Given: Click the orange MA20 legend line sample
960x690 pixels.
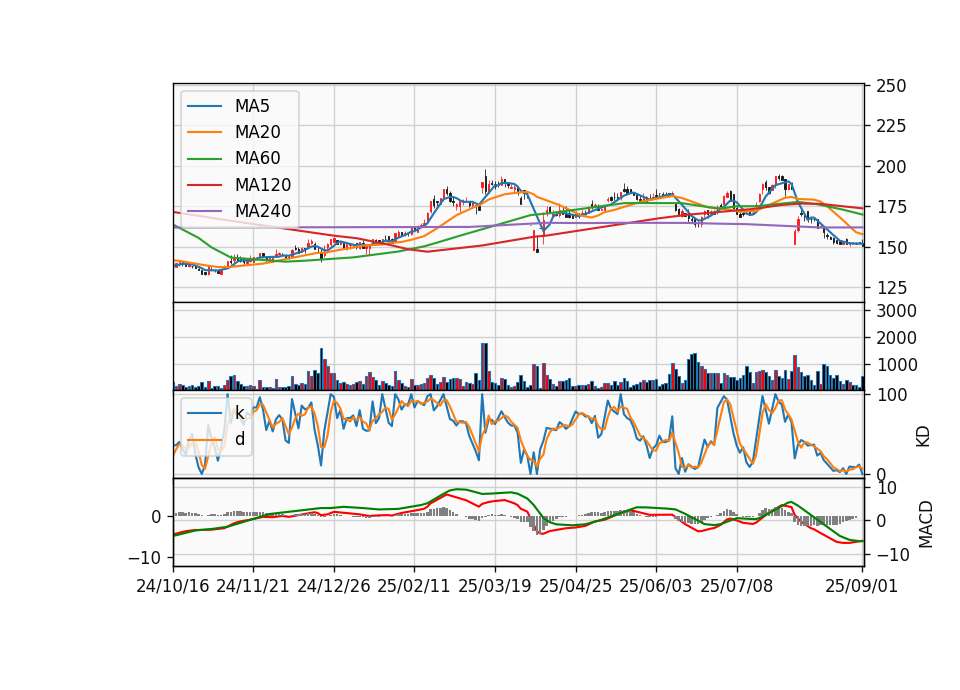Looking at the screenshot, I should pos(204,132).
